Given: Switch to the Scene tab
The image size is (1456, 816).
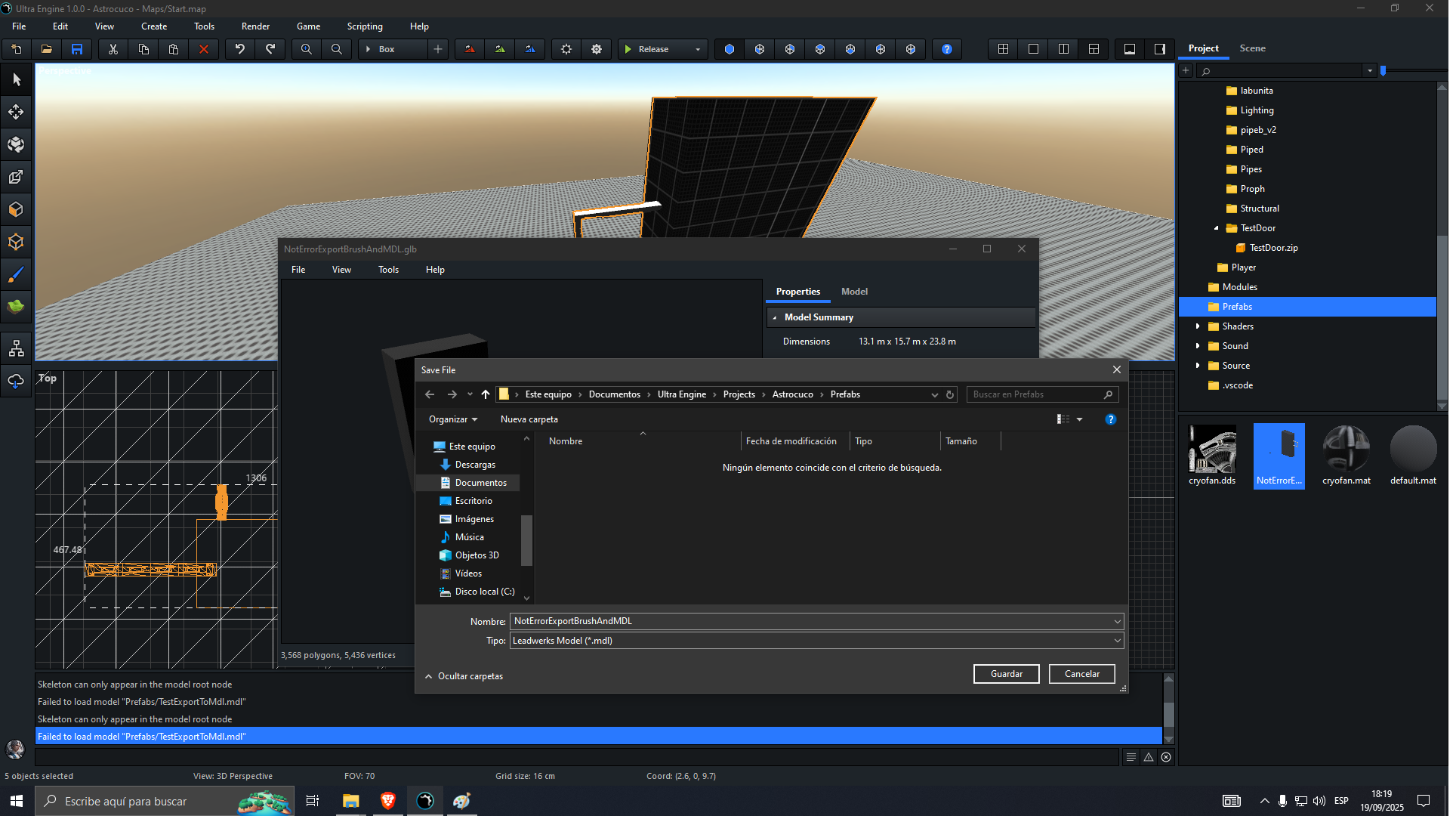Looking at the screenshot, I should click(1252, 48).
